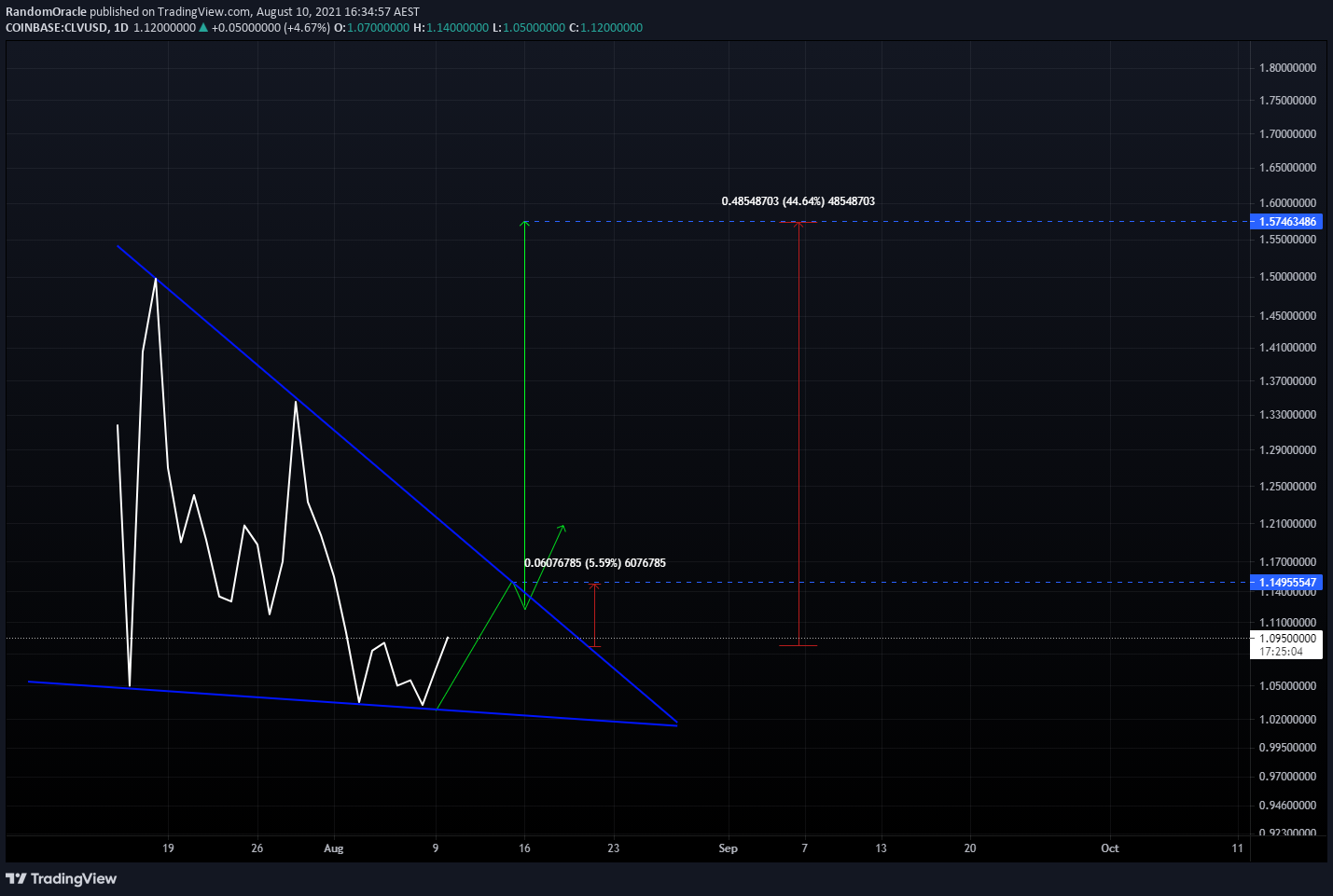Screen dimensions: 1333x896
Task: Click the 1.33000000 price axis value
Action: tap(1287, 415)
